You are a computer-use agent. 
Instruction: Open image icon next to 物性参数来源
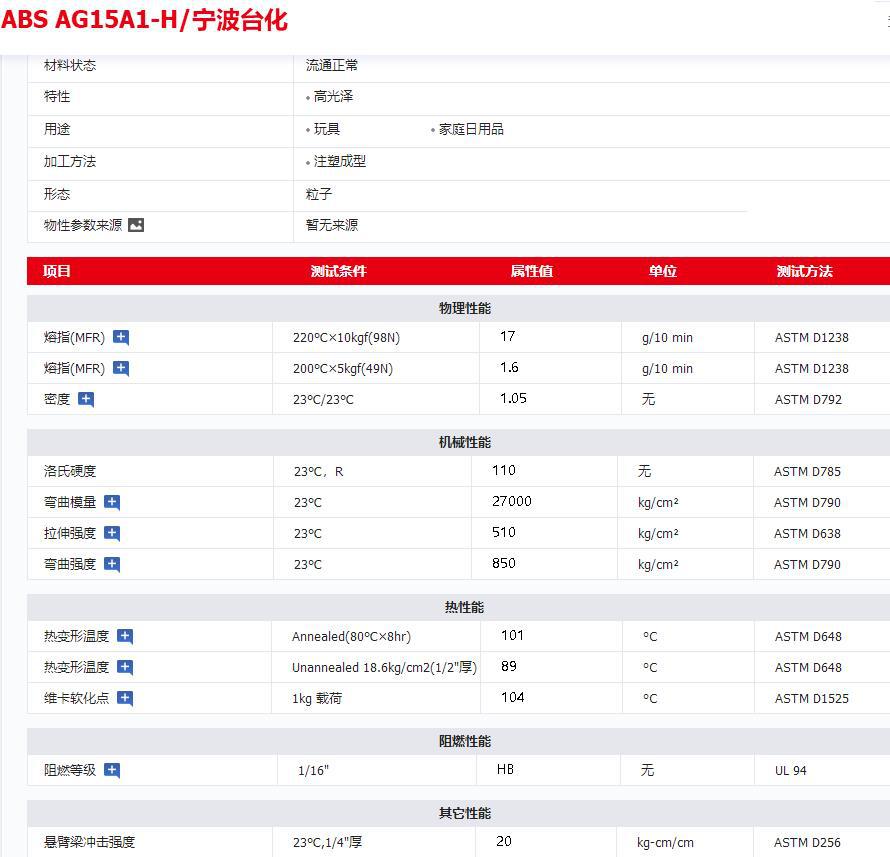click(136, 225)
